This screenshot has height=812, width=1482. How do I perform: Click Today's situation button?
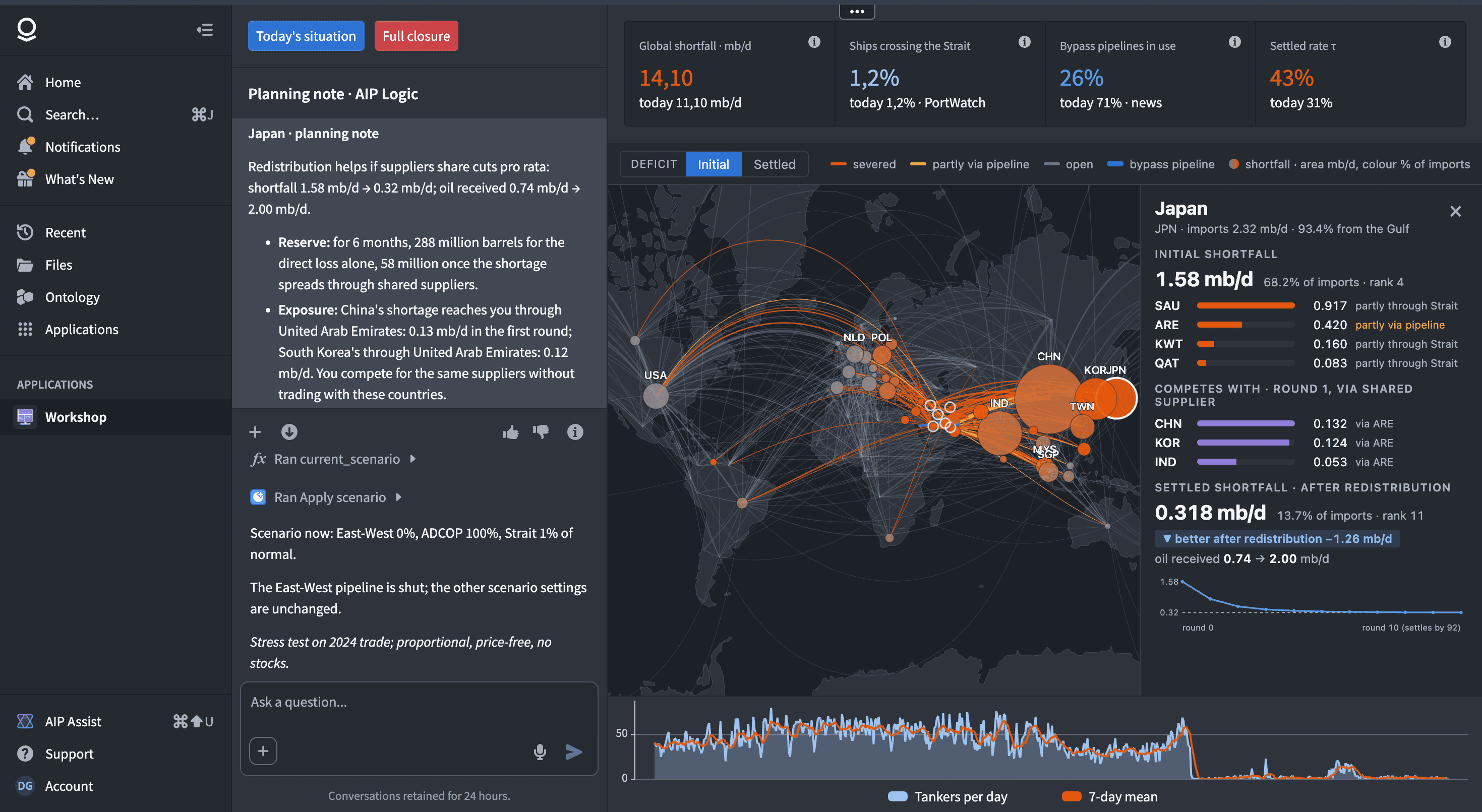tap(306, 36)
